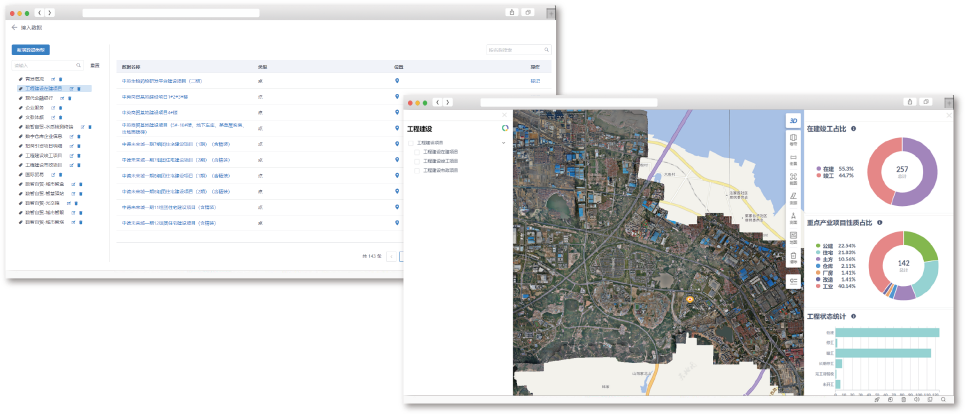965x414 pixels.
Task: Click back arrow in front window's browser bar
Action: pos(439,101)
